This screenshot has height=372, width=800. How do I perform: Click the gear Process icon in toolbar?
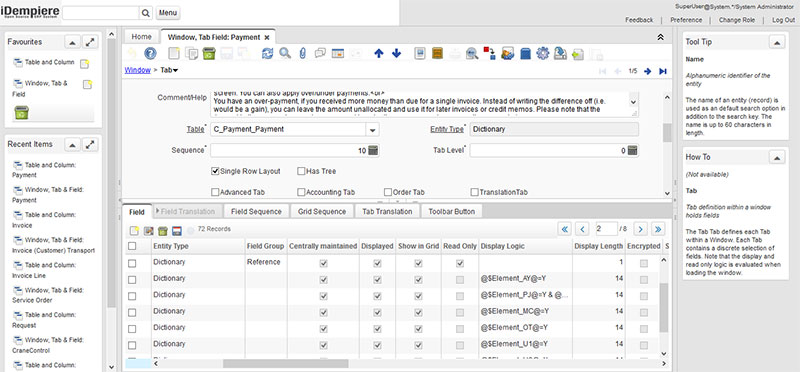click(543, 53)
